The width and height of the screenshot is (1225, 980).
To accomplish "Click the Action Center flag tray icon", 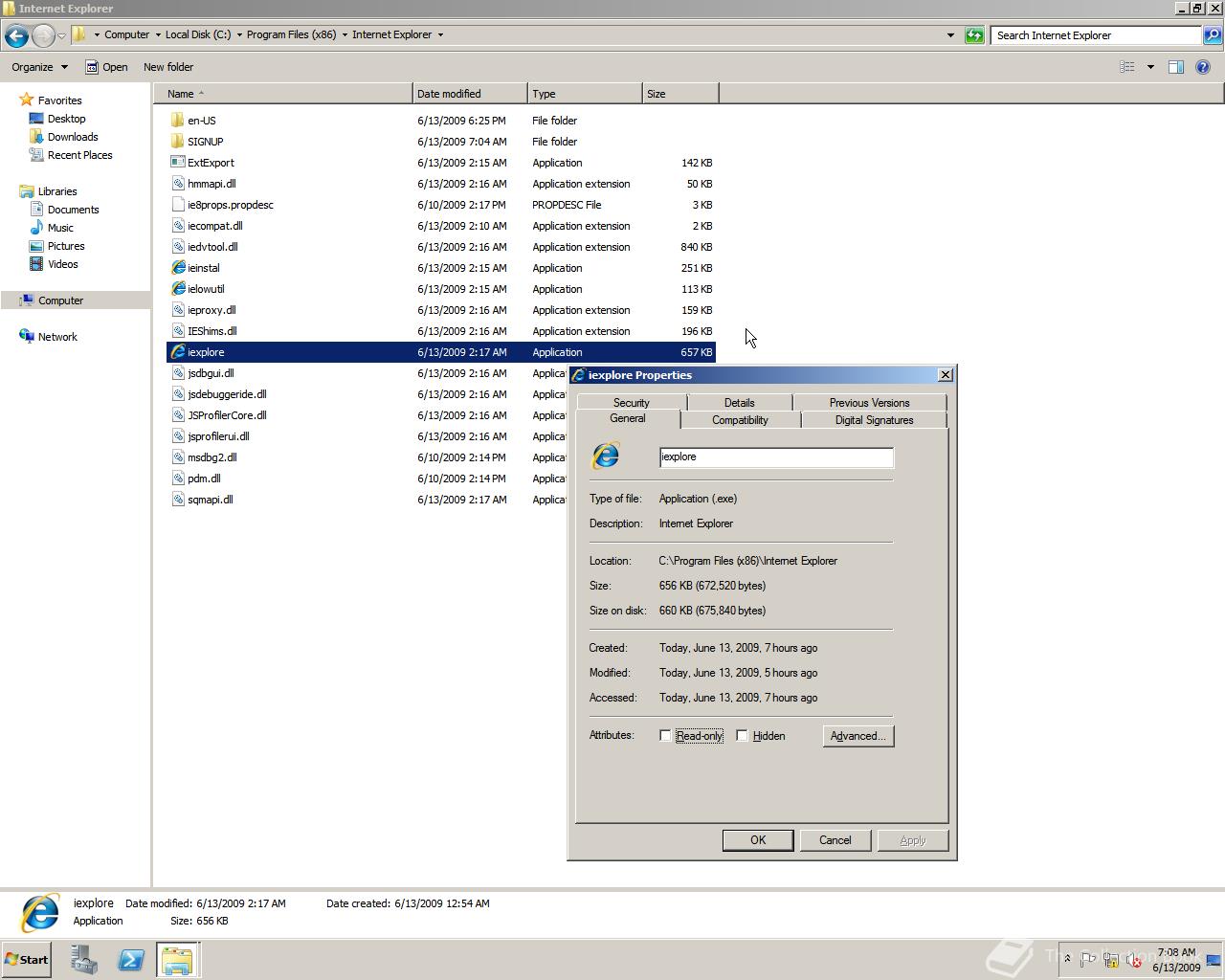I will [x=1088, y=960].
